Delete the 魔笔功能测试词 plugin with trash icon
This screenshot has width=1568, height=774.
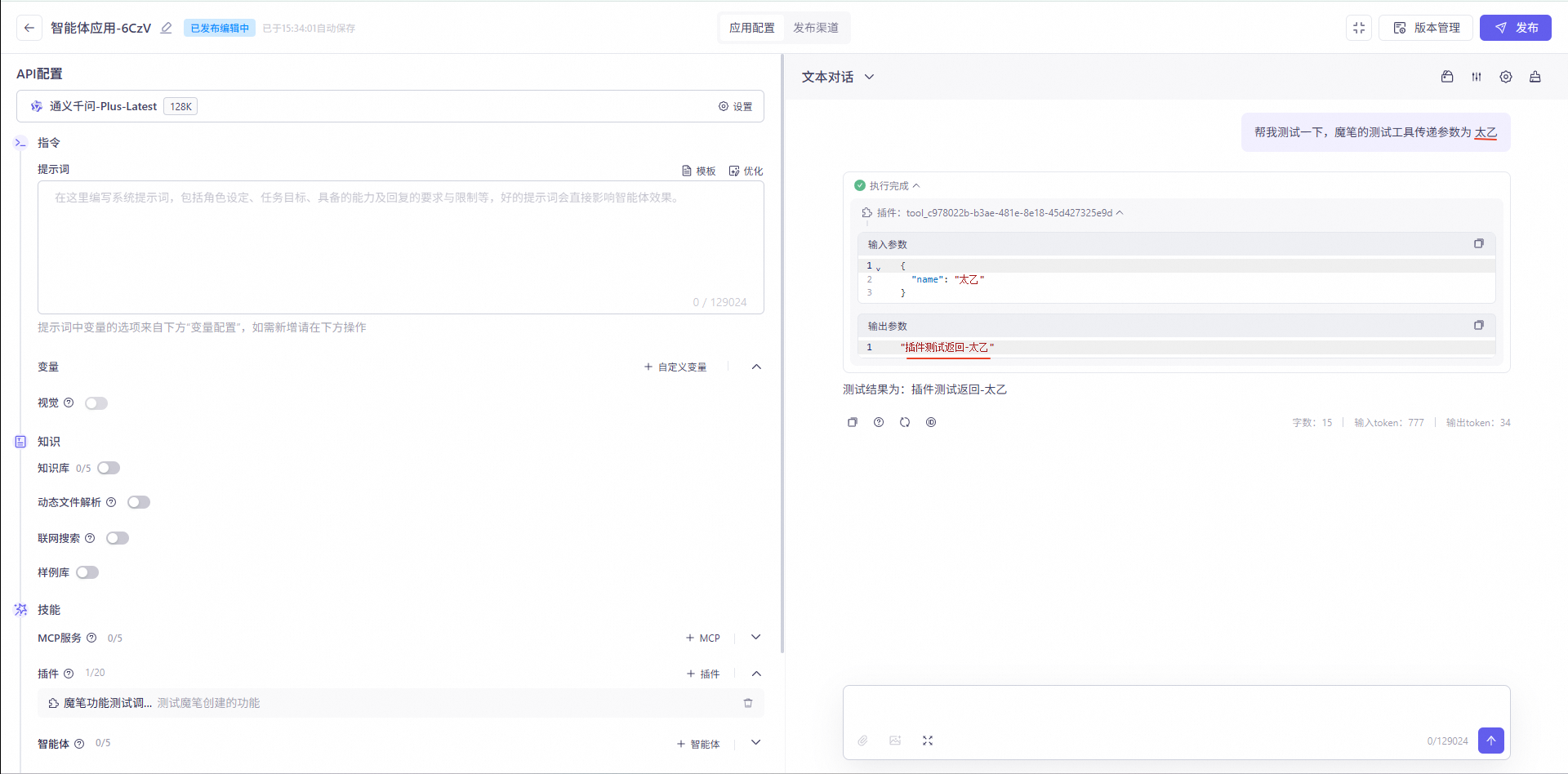coord(748,703)
